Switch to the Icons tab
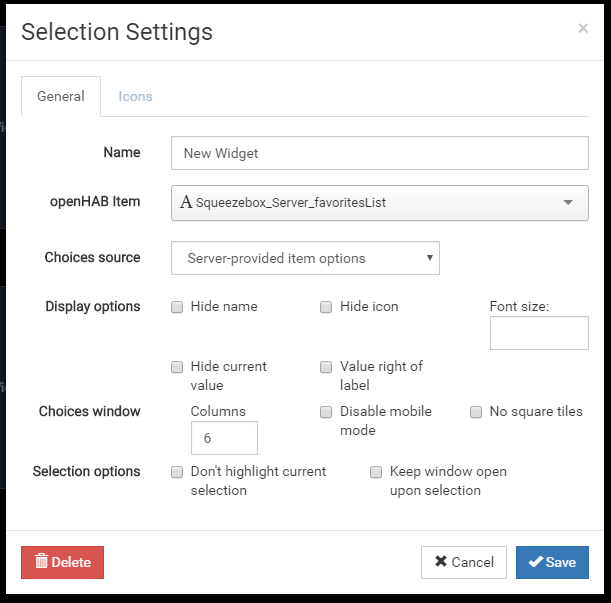 click(x=135, y=97)
